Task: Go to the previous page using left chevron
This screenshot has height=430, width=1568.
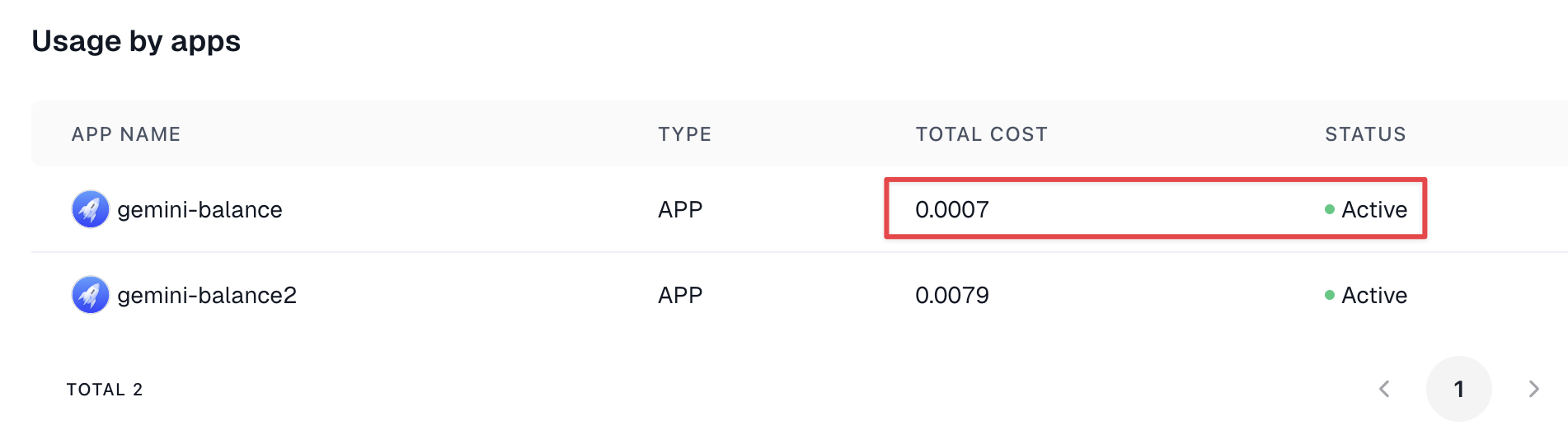Action: click(x=1385, y=389)
